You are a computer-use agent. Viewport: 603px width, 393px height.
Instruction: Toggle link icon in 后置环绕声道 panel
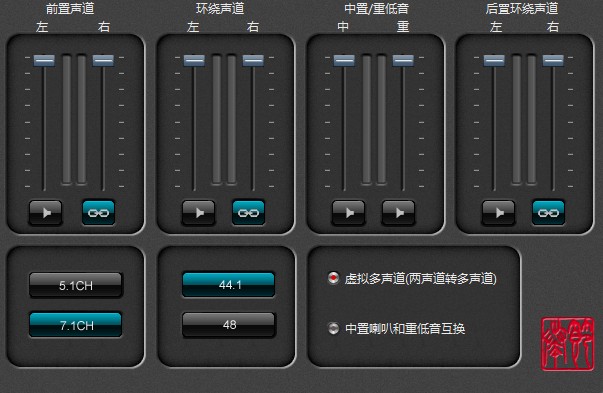click(548, 212)
